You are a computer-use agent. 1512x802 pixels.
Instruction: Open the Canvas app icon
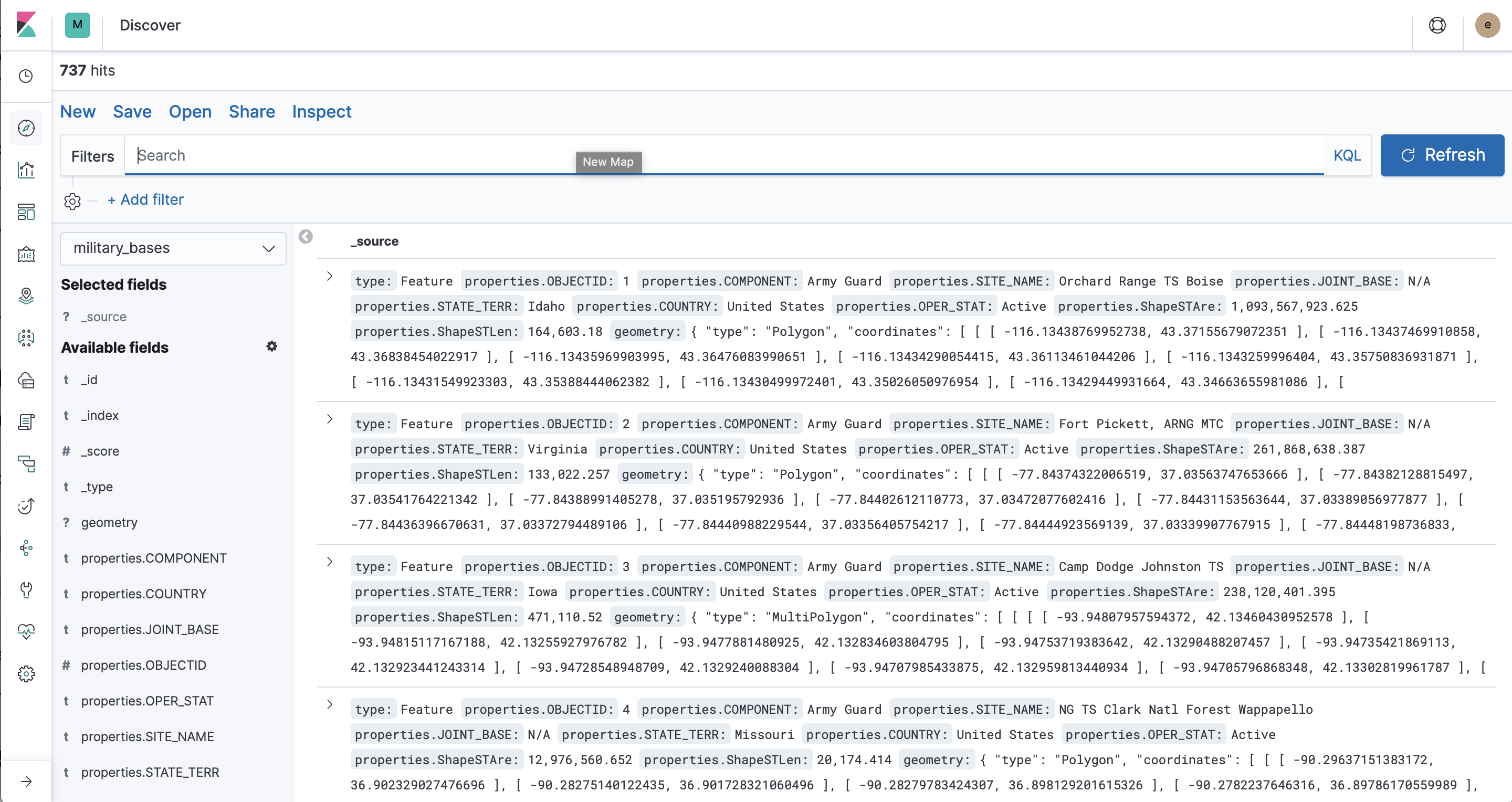coord(26,254)
